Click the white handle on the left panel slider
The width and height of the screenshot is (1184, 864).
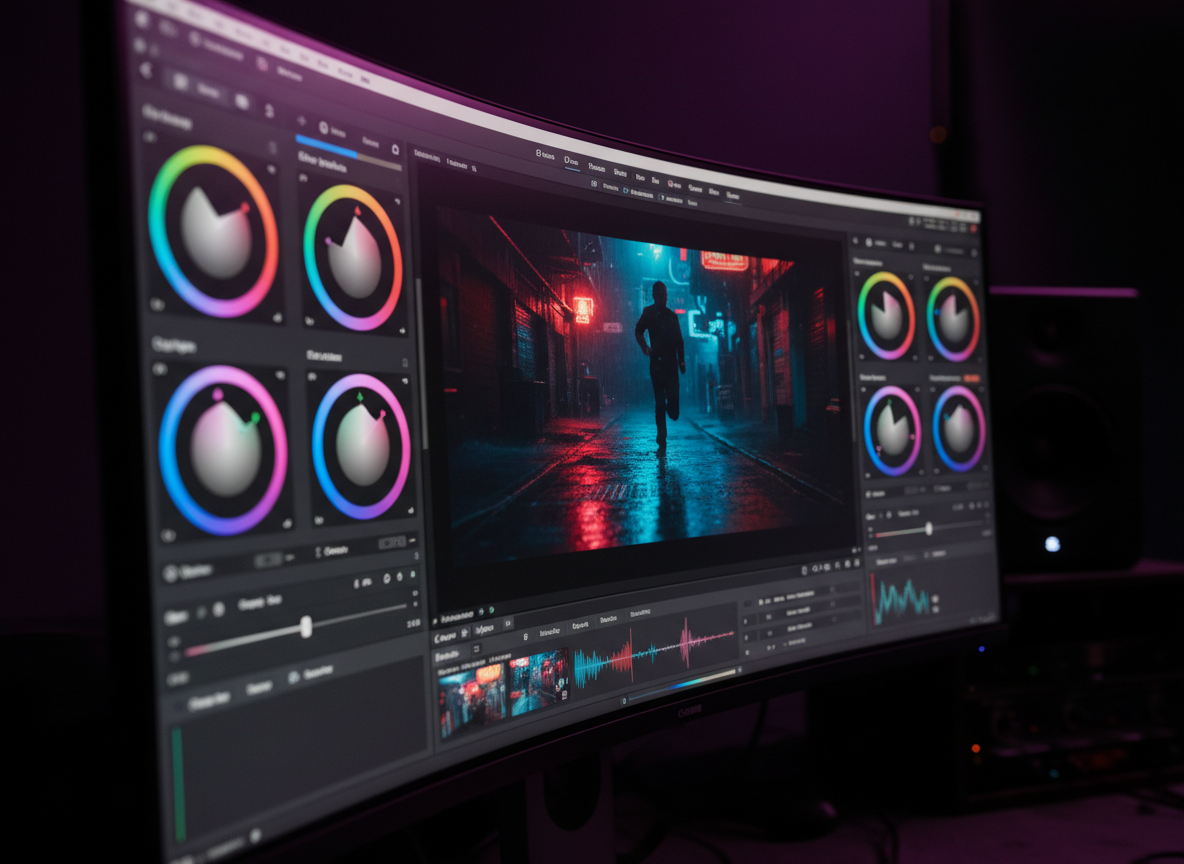tap(306, 627)
